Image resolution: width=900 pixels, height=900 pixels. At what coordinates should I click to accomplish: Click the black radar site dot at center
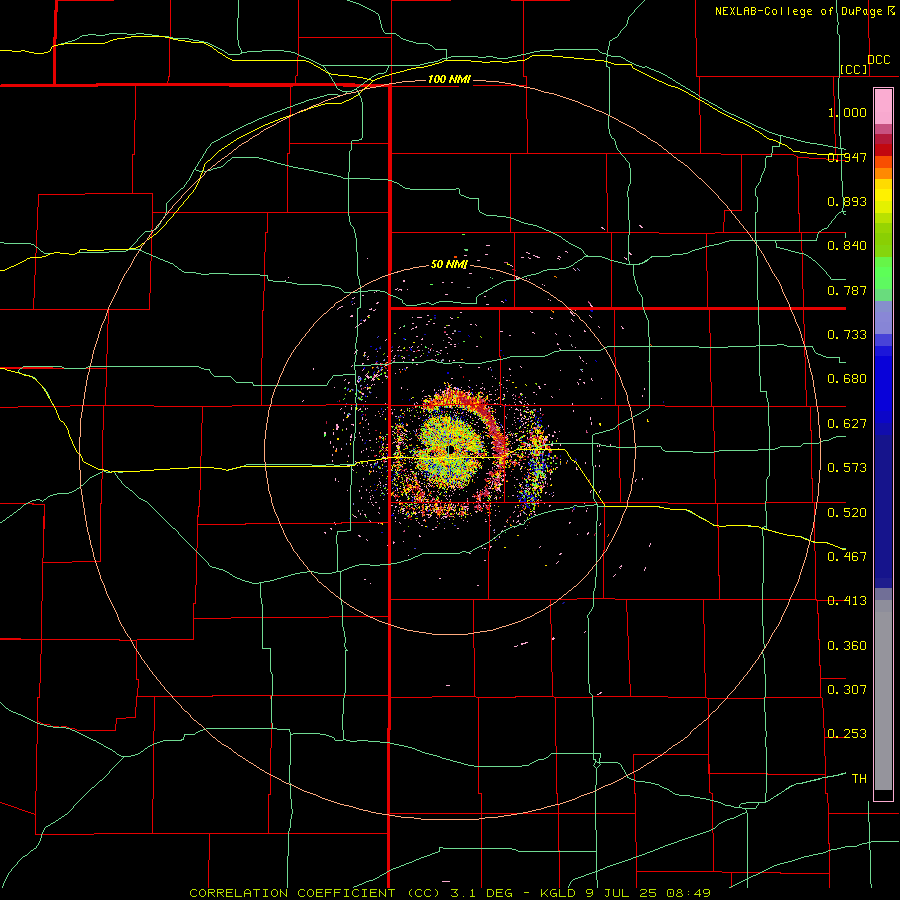451,449
